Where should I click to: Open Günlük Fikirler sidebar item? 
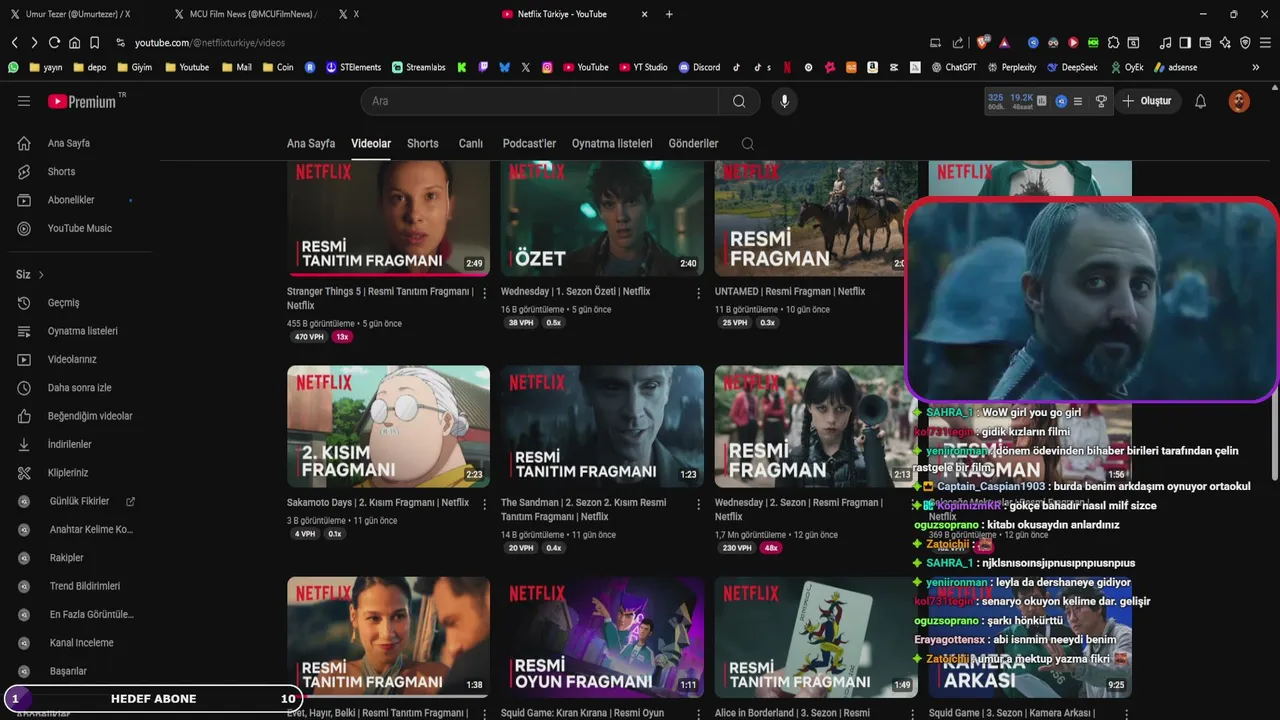[79, 501]
